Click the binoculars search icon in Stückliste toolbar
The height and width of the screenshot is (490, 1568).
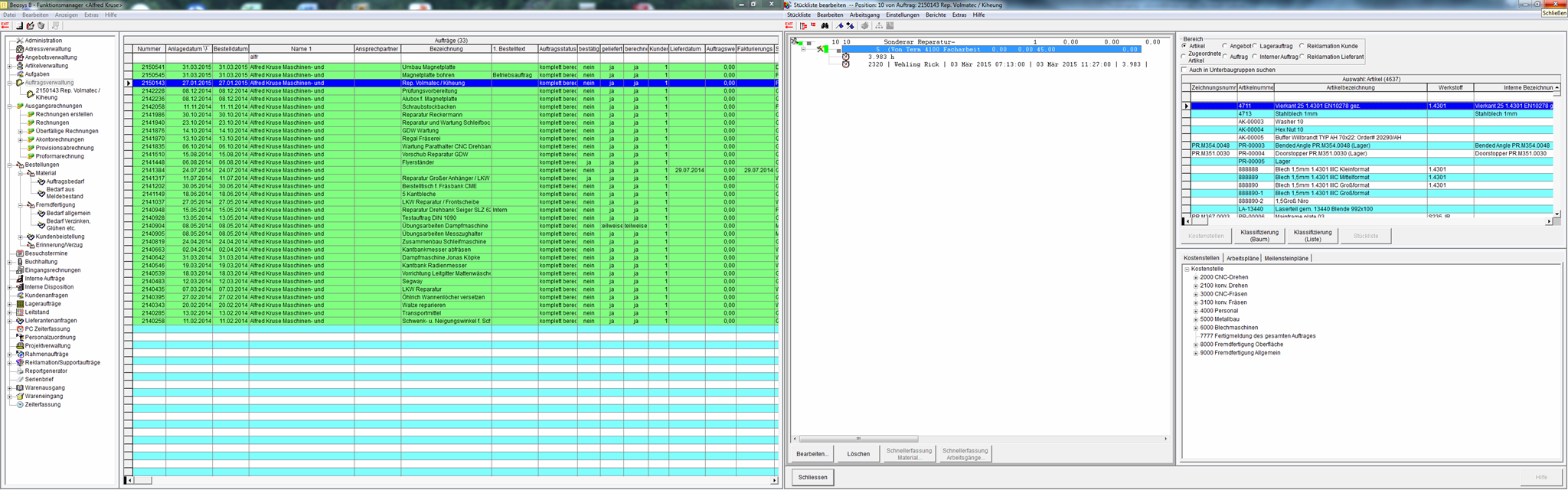pyautogui.click(x=825, y=25)
